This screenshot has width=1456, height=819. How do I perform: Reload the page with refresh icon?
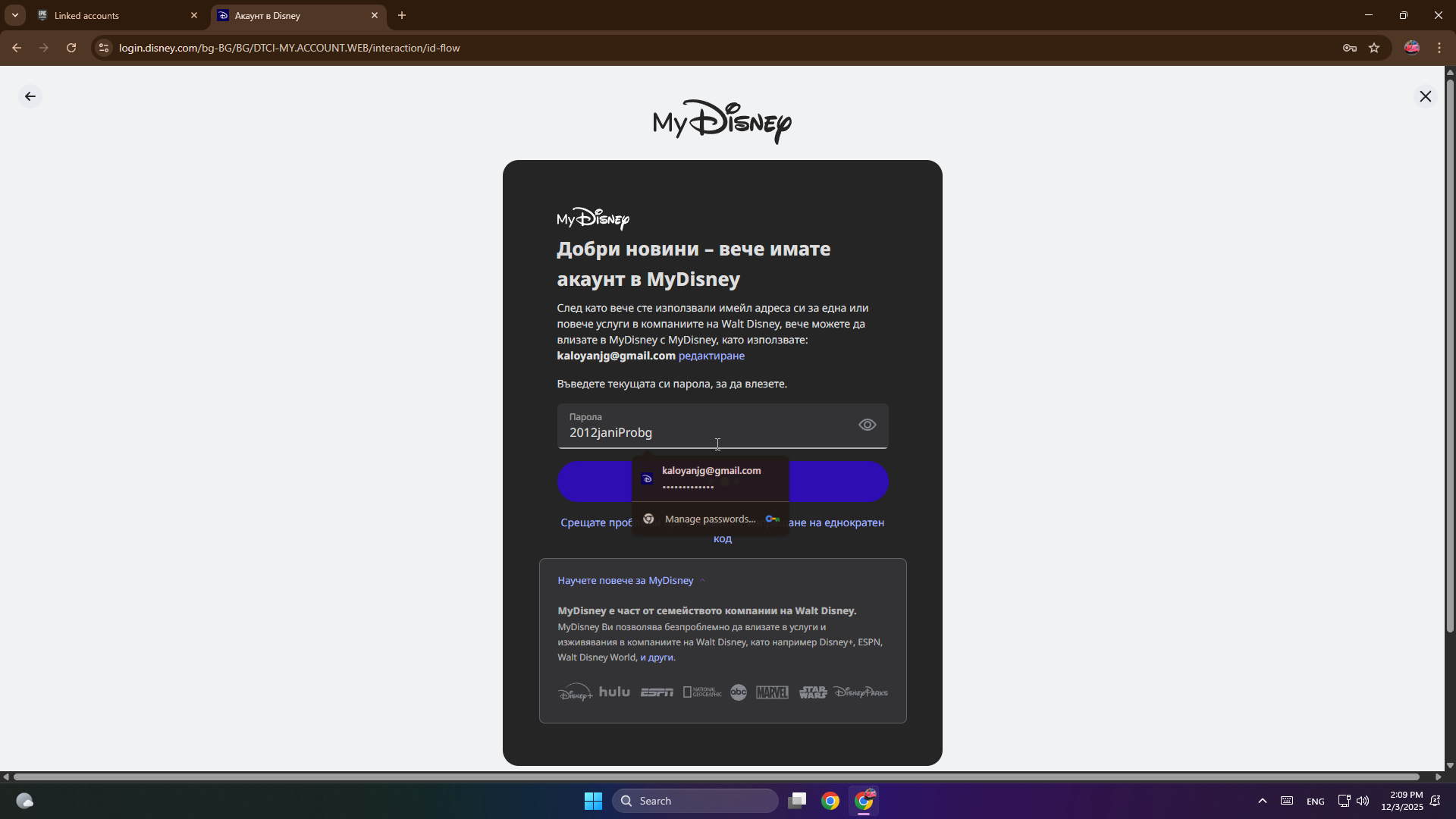[71, 48]
